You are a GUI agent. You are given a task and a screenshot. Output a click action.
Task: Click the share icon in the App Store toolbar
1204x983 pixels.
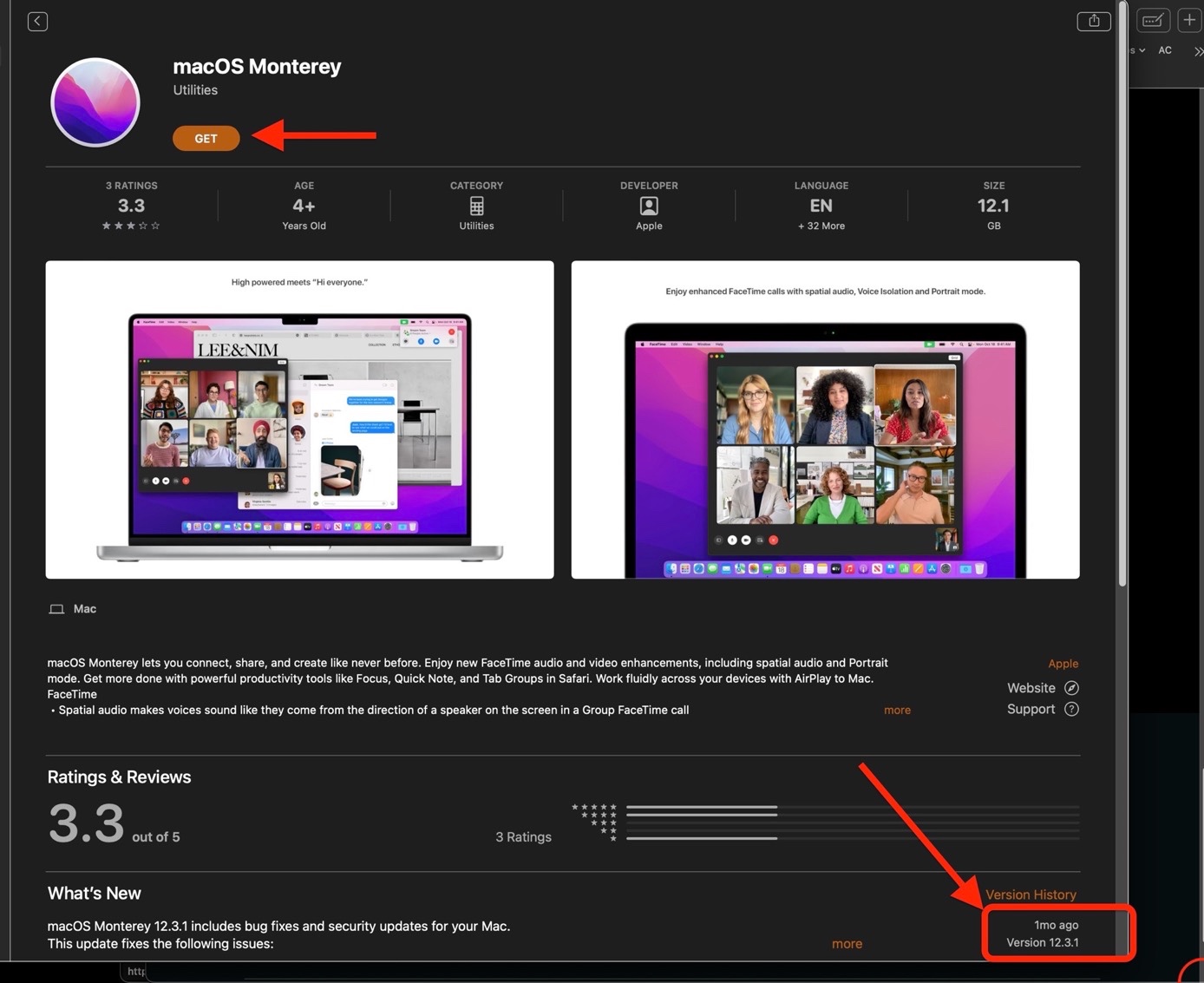tap(1094, 21)
